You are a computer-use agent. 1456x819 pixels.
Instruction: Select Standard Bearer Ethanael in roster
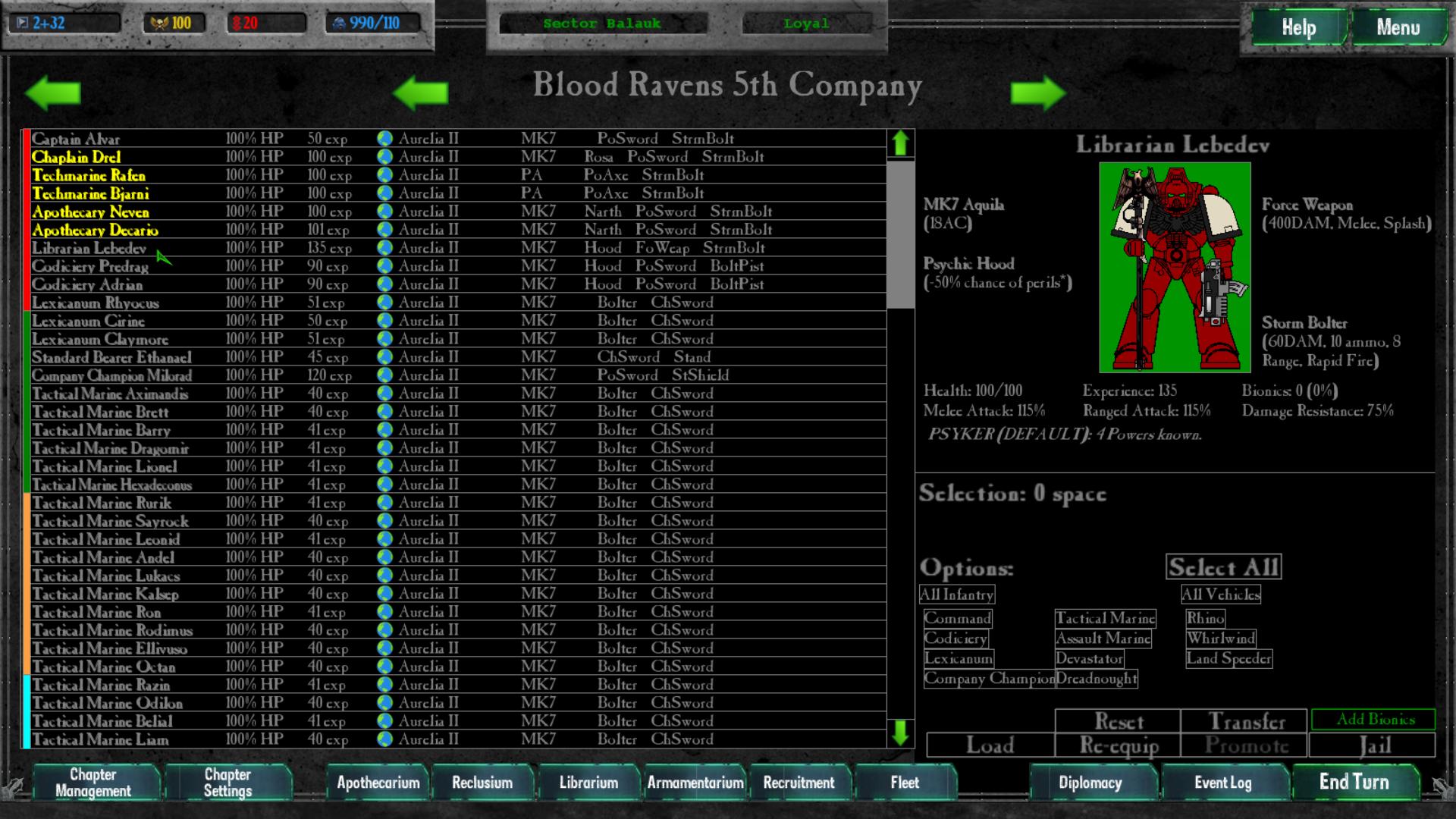pos(458,357)
